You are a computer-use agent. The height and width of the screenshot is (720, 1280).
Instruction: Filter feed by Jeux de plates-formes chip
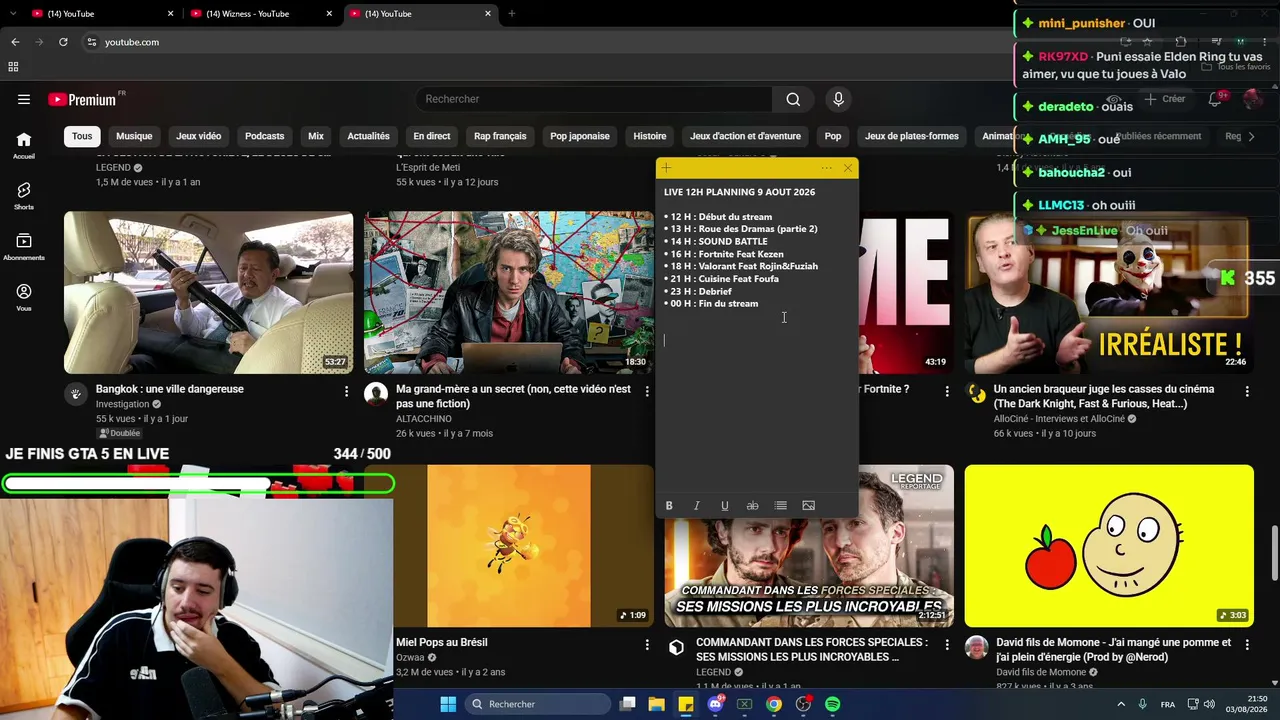click(912, 136)
